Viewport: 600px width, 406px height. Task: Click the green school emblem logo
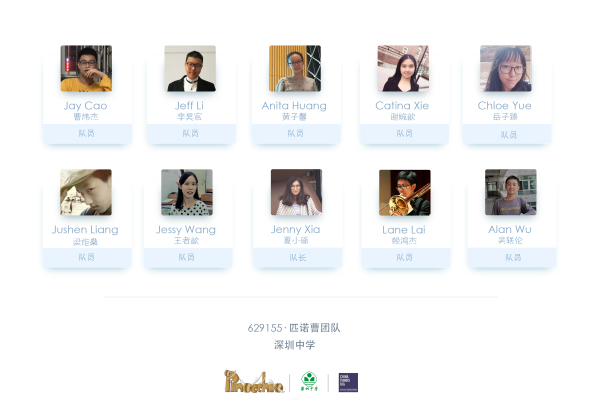tap(309, 382)
